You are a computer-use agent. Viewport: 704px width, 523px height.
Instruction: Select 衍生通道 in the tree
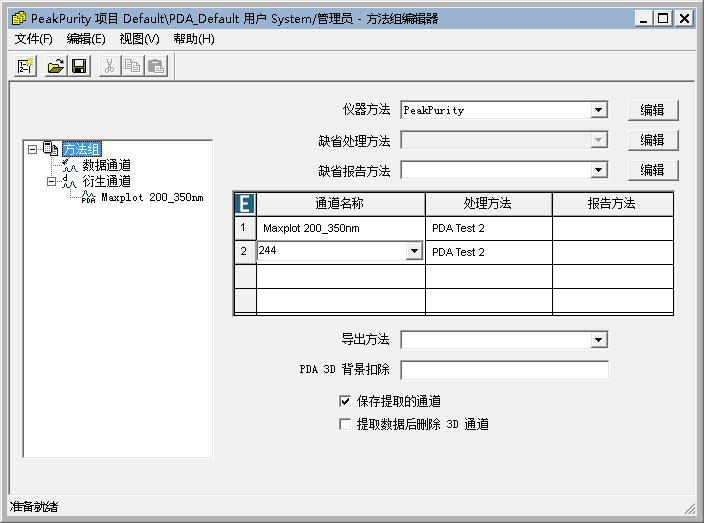[106, 181]
